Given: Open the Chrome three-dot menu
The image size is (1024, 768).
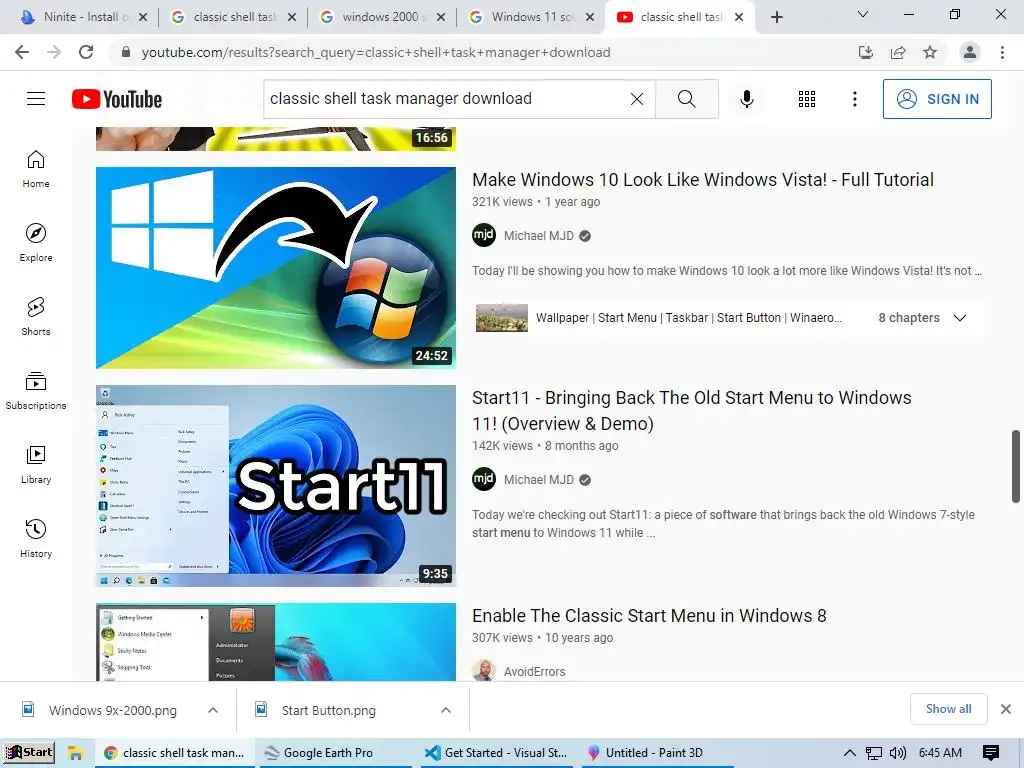Looking at the screenshot, I should tap(1002, 52).
